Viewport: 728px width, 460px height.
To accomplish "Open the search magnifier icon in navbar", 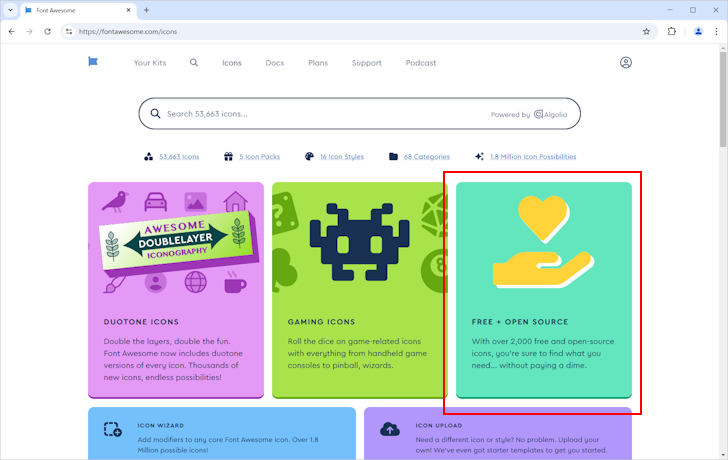I will 194,63.
